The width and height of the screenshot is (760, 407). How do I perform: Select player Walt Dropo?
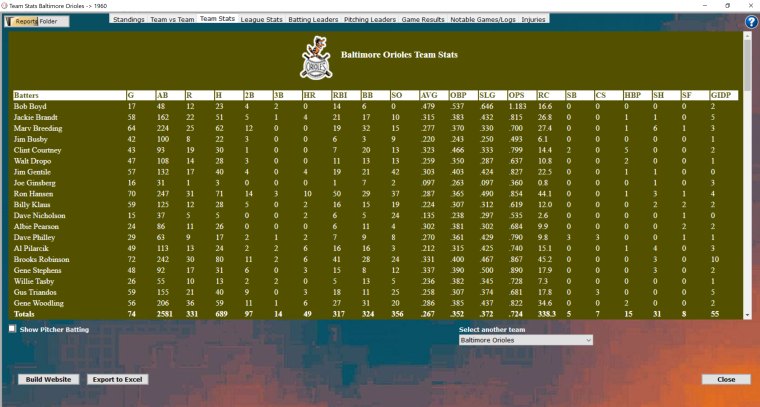32,161
